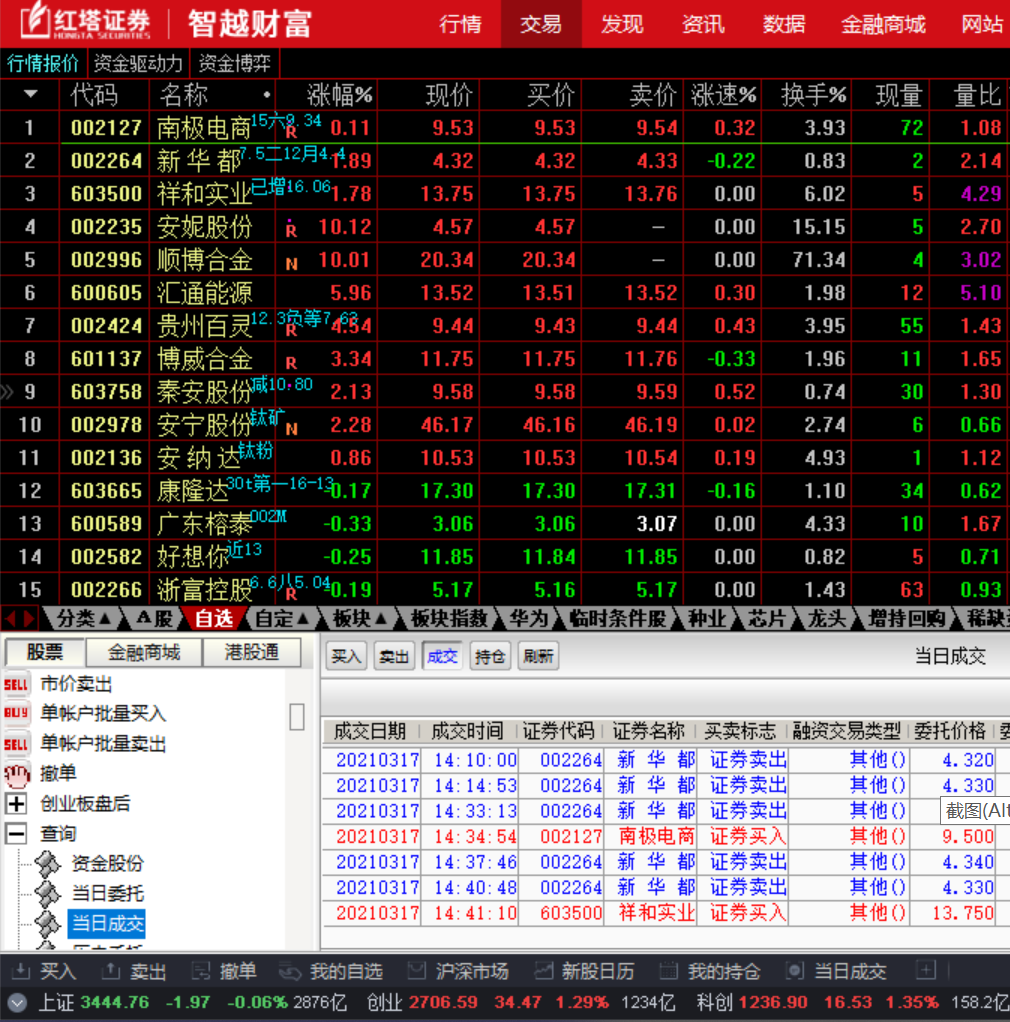Image resolution: width=1010 pixels, height=1022 pixels.
Task: Click the buy icon in the bottom toolbar
Action: pyautogui.click(x=21, y=971)
